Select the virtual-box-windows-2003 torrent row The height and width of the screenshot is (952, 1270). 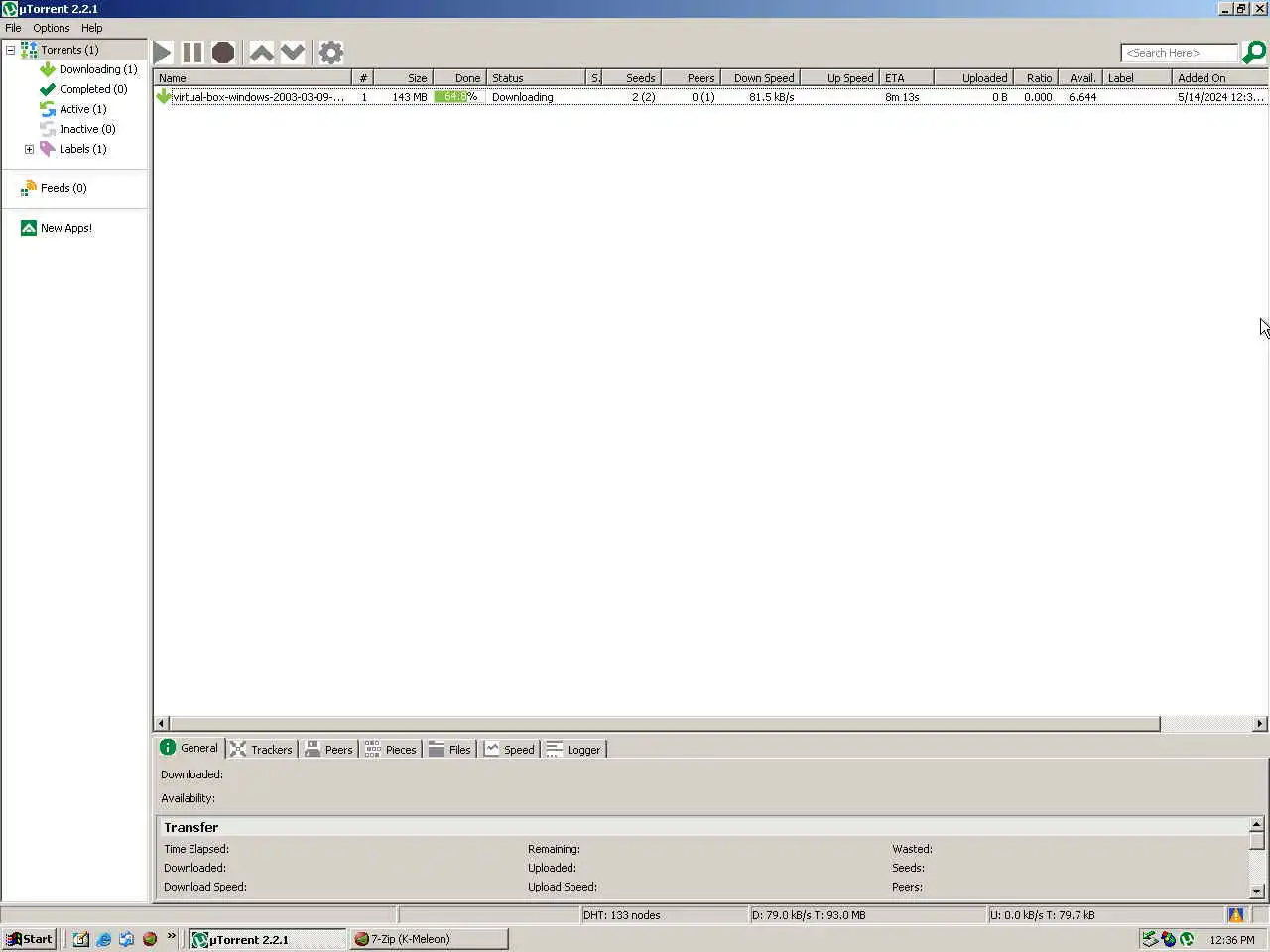(x=710, y=97)
